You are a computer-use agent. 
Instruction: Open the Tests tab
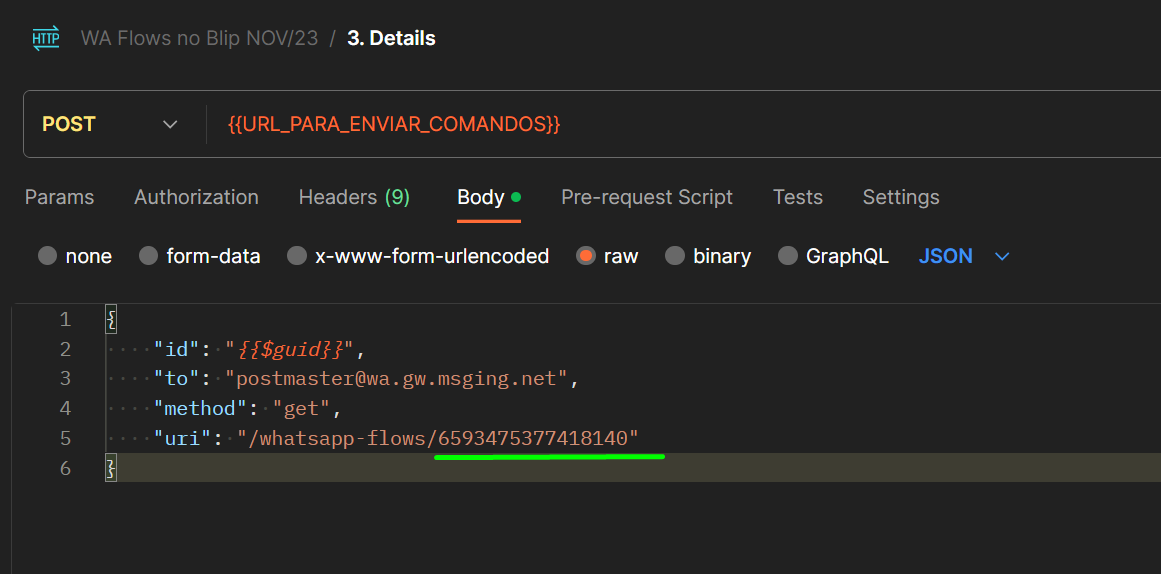point(797,197)
